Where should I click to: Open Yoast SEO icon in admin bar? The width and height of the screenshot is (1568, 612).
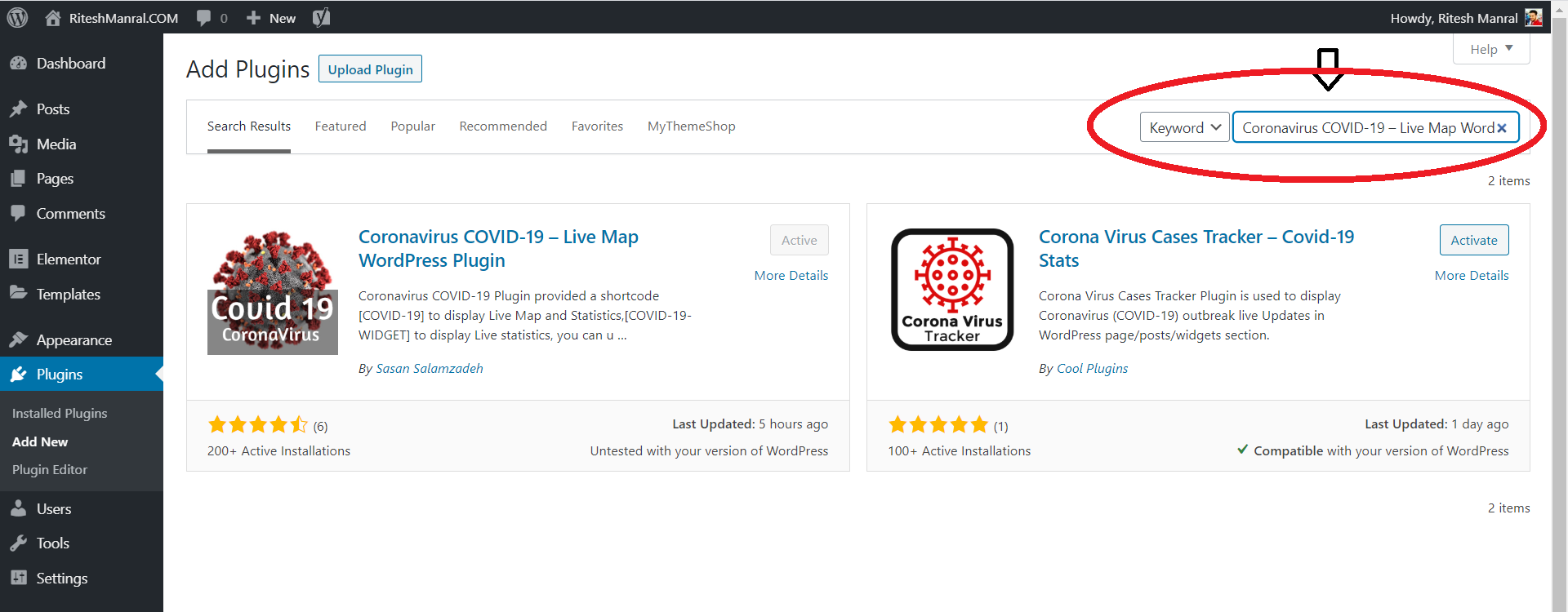pyautogui.click(x=322, y=17)
